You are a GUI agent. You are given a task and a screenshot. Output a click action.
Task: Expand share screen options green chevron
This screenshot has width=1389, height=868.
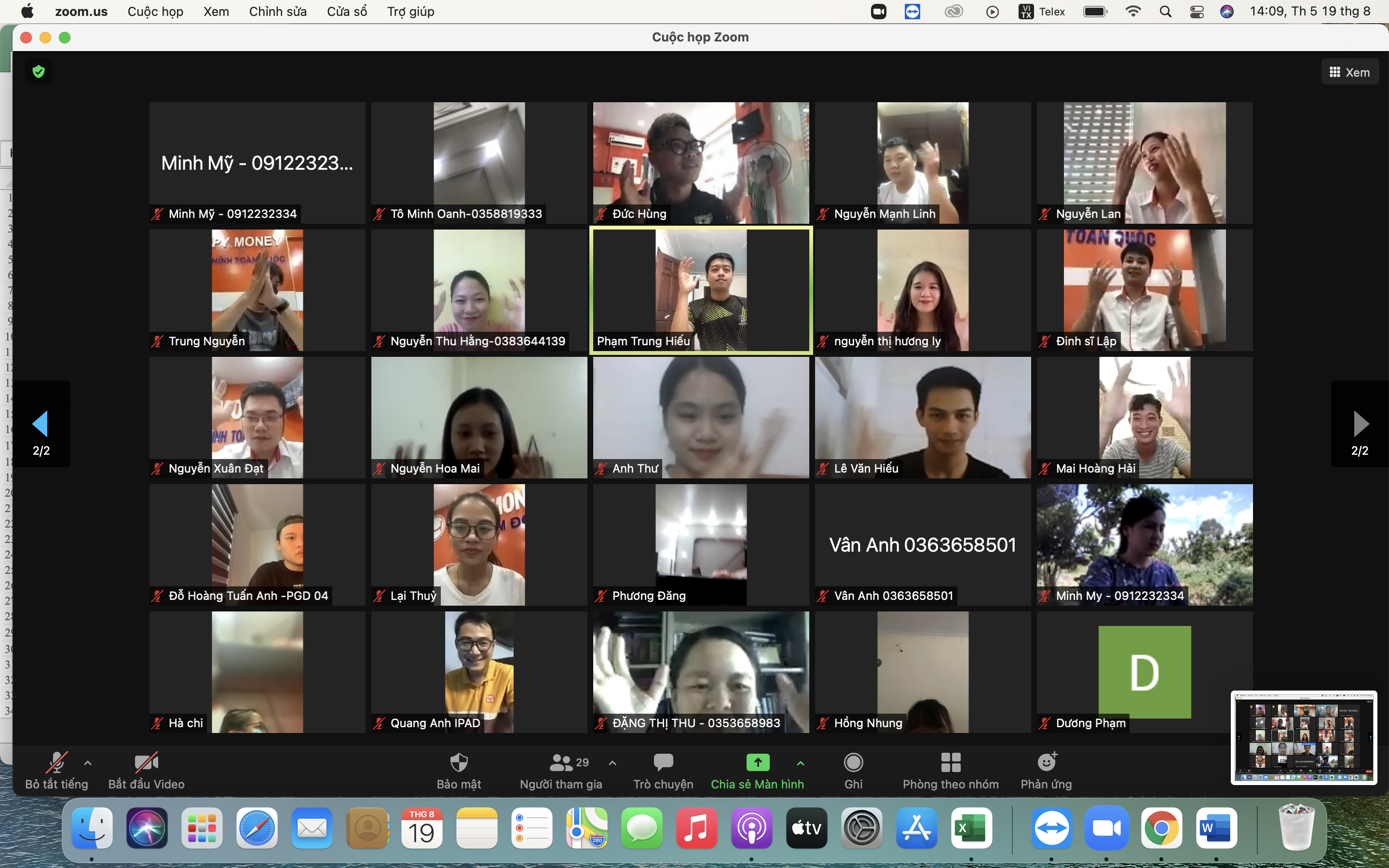pyautogui.click(x=801, y=763)
